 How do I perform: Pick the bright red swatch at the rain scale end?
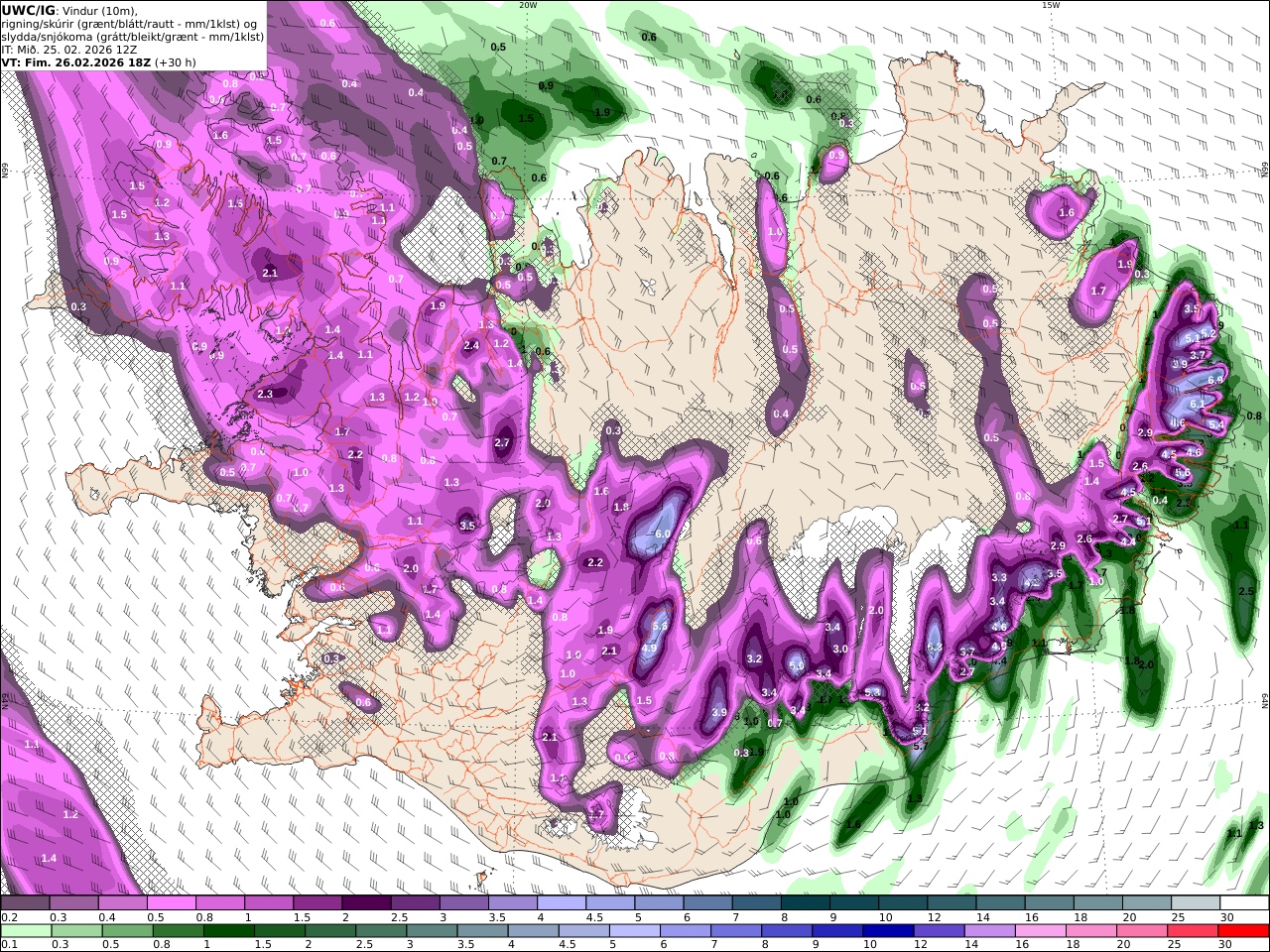[1244, 930]
